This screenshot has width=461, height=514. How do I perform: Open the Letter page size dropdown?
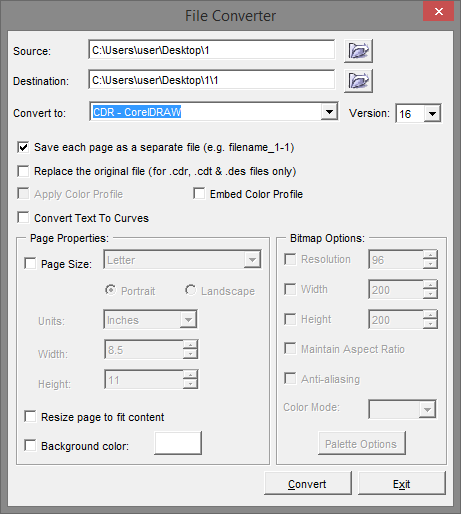[x=252, y=260]
